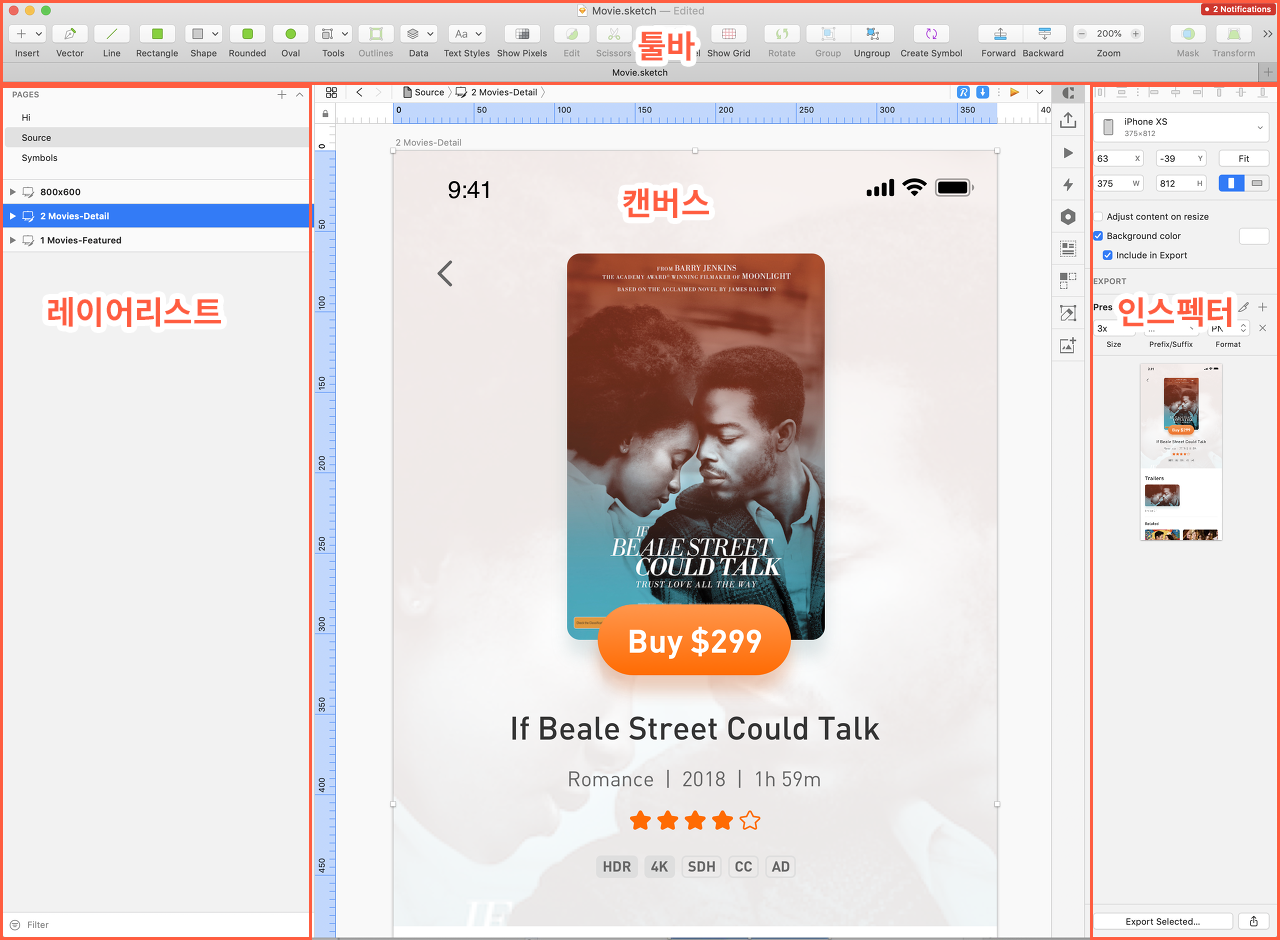
Task: Expand the 800x600 artboard layers
Action: click(x=12, y=192)
